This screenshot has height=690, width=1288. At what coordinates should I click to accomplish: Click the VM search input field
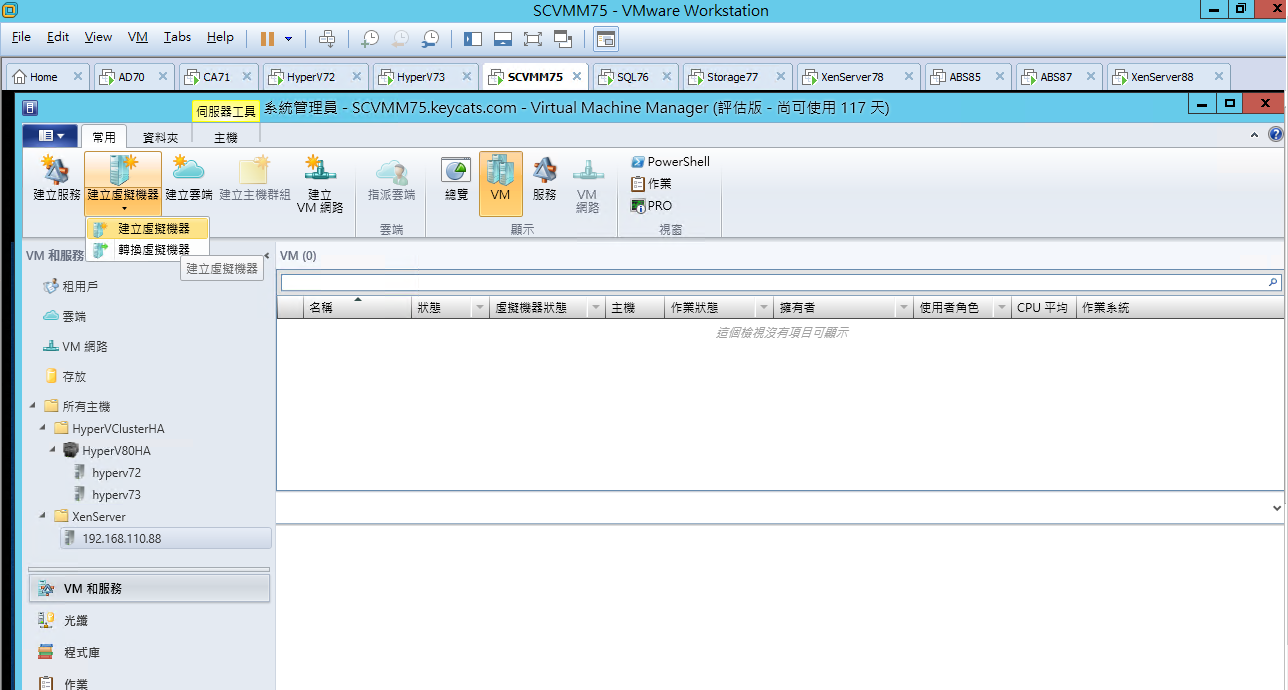pyautogui.click(x=773, y=283)
